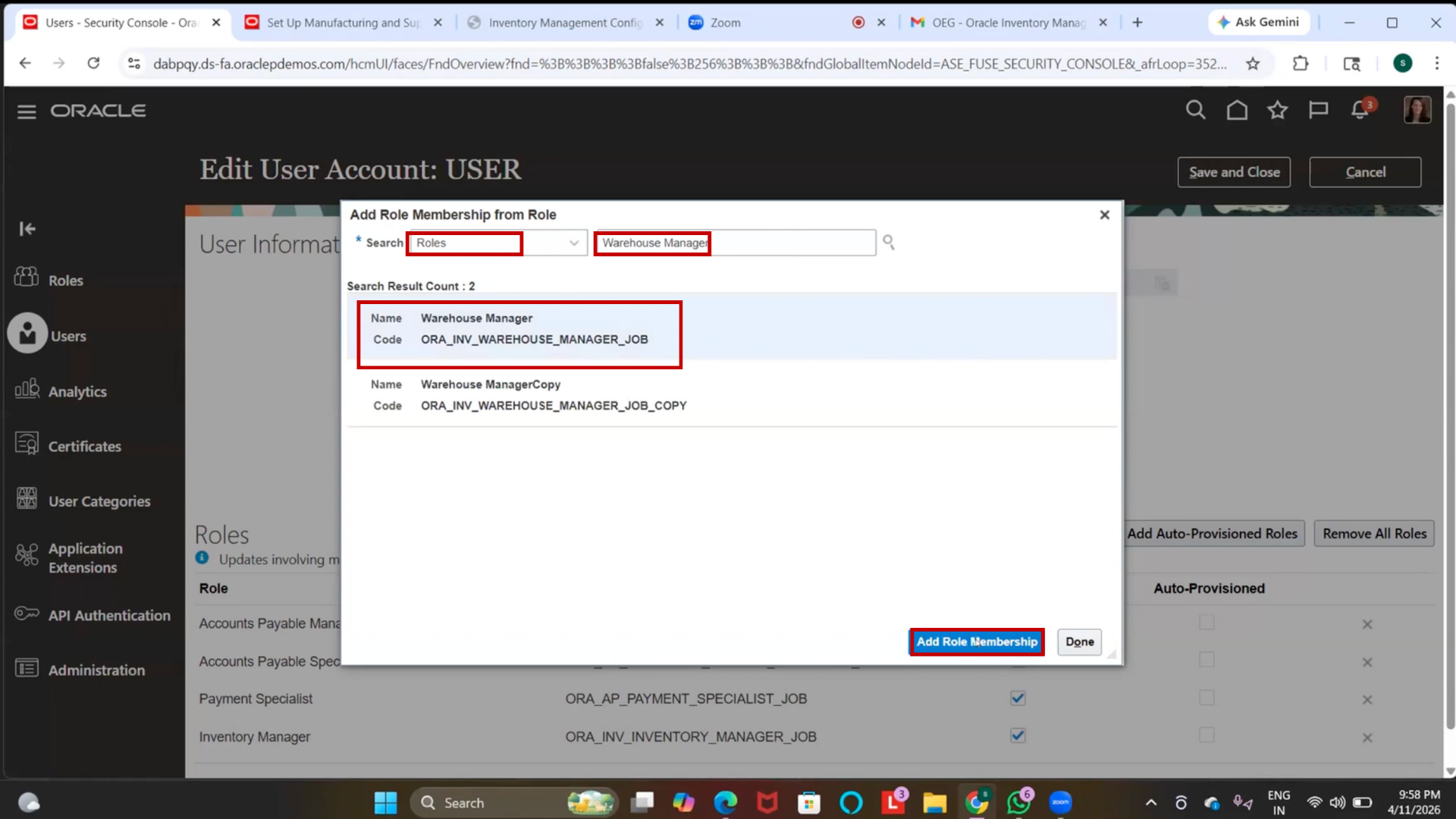Open File Explorer from the taskbar
The width and height of the screenshot is (1456, 819).
click(x=934, y=802)
